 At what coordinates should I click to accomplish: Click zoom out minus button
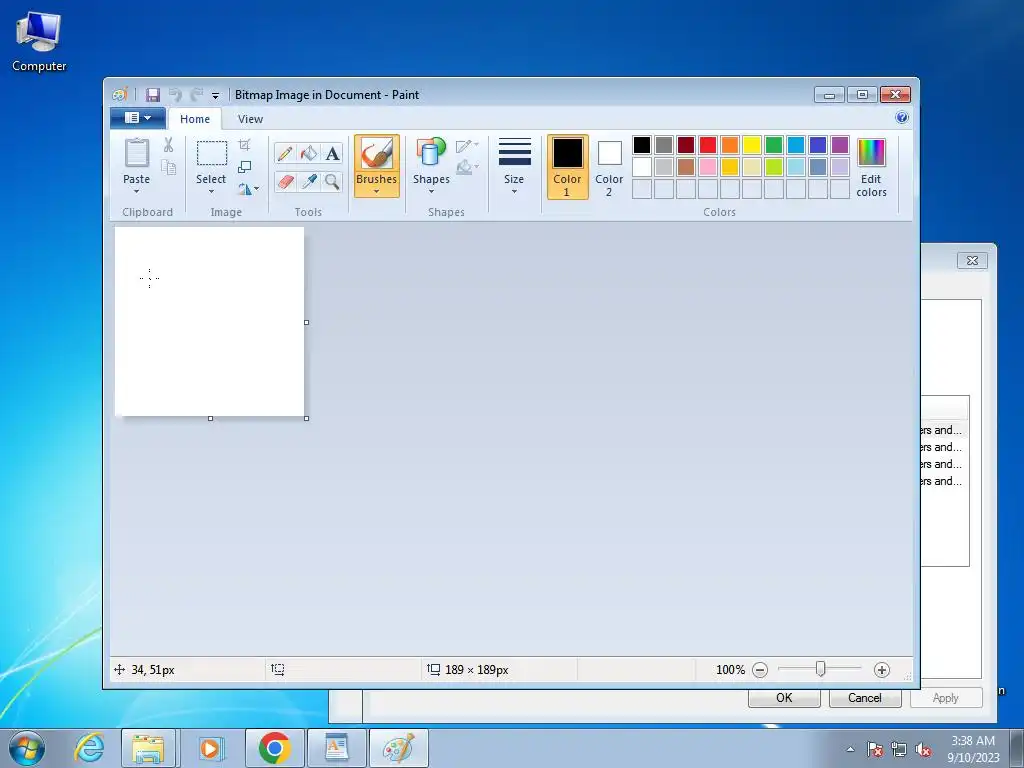pyautogui.click(x=760, y=669)
